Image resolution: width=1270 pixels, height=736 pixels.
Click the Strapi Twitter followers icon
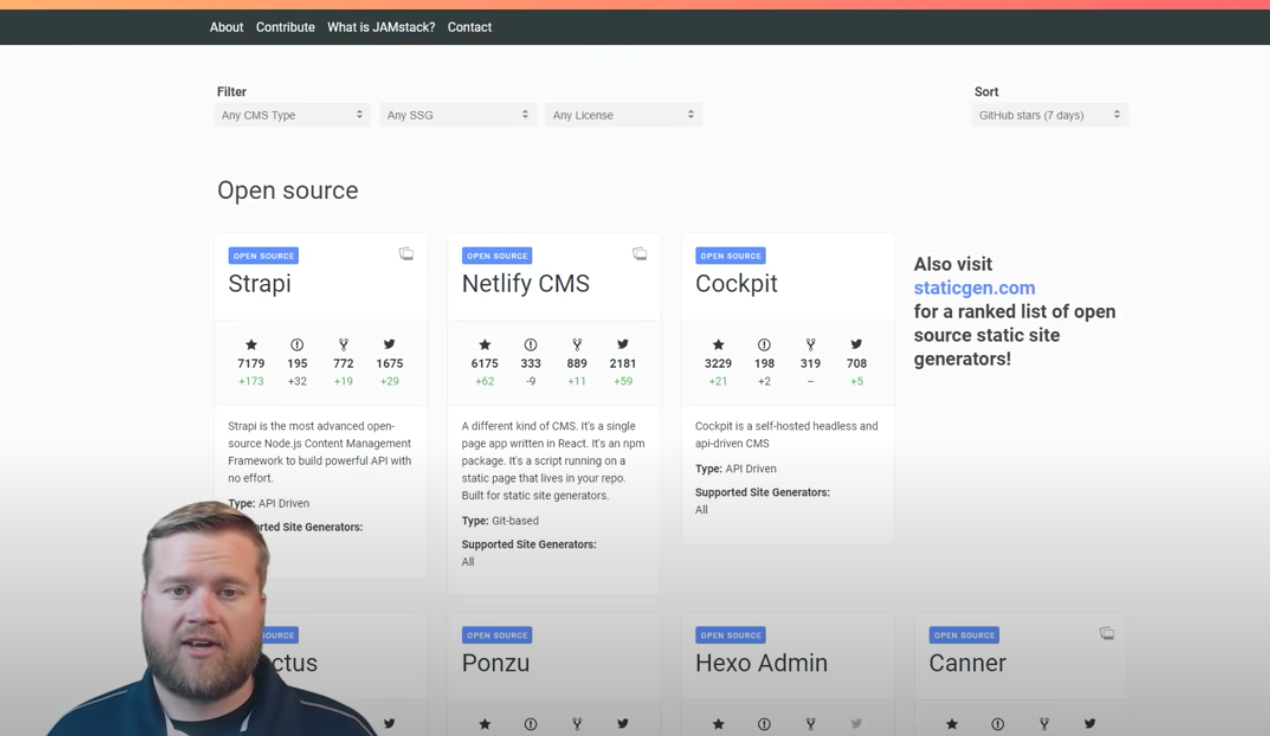389,344
